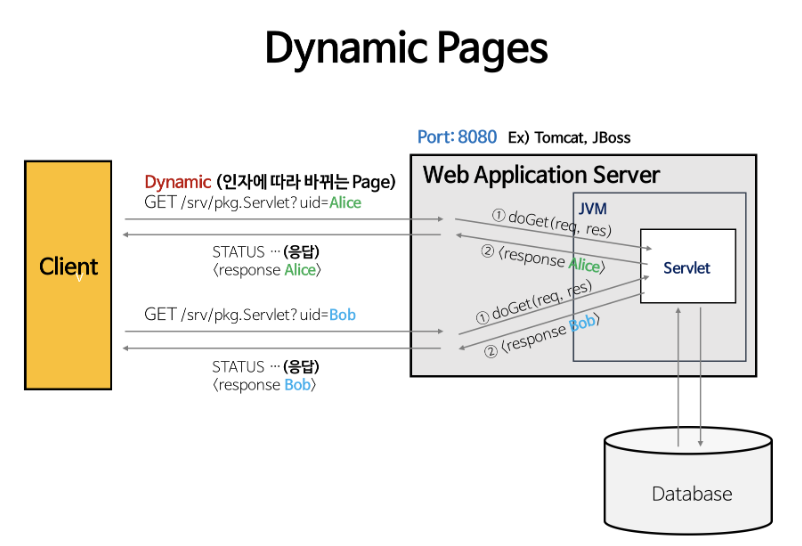Click downward arrow from Servlet to Database

point(700,377)
